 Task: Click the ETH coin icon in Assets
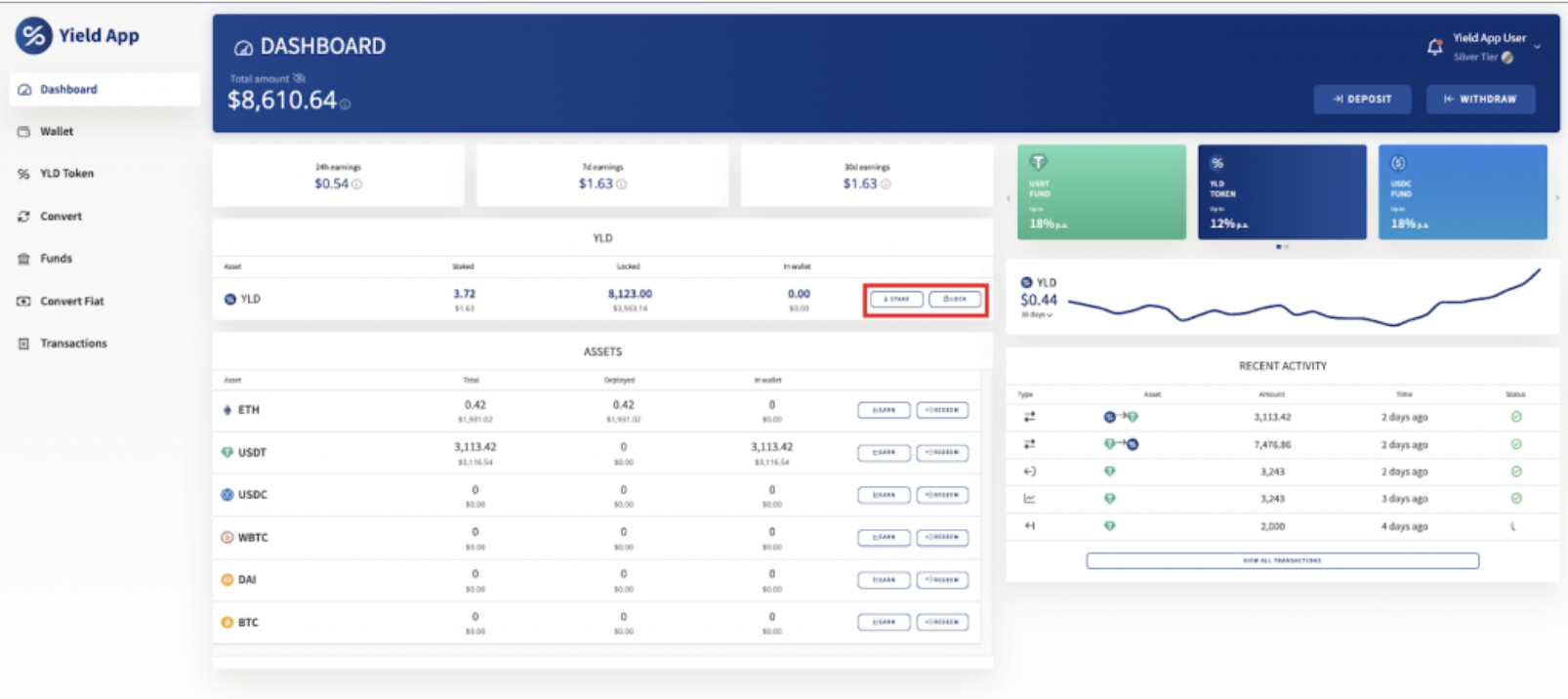pyautogui.click(x=227, y=410)
